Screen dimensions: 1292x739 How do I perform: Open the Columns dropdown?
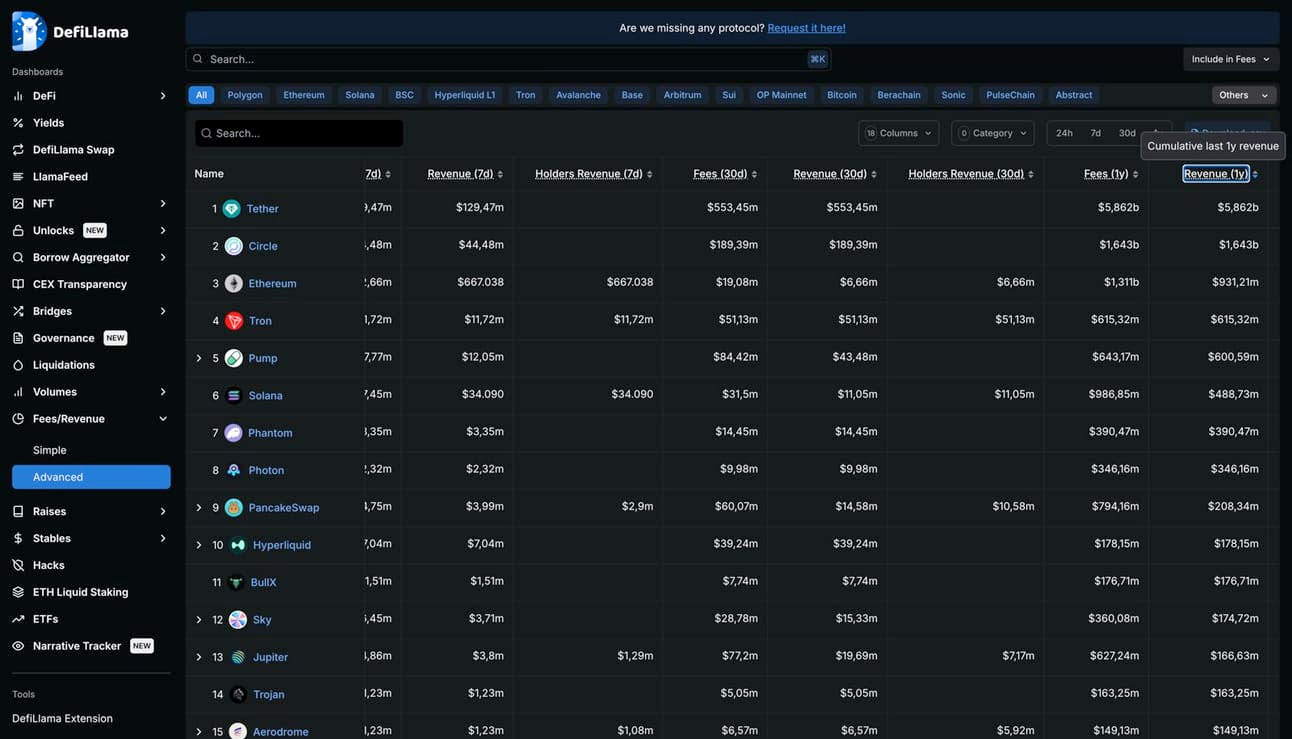point(899,133)
